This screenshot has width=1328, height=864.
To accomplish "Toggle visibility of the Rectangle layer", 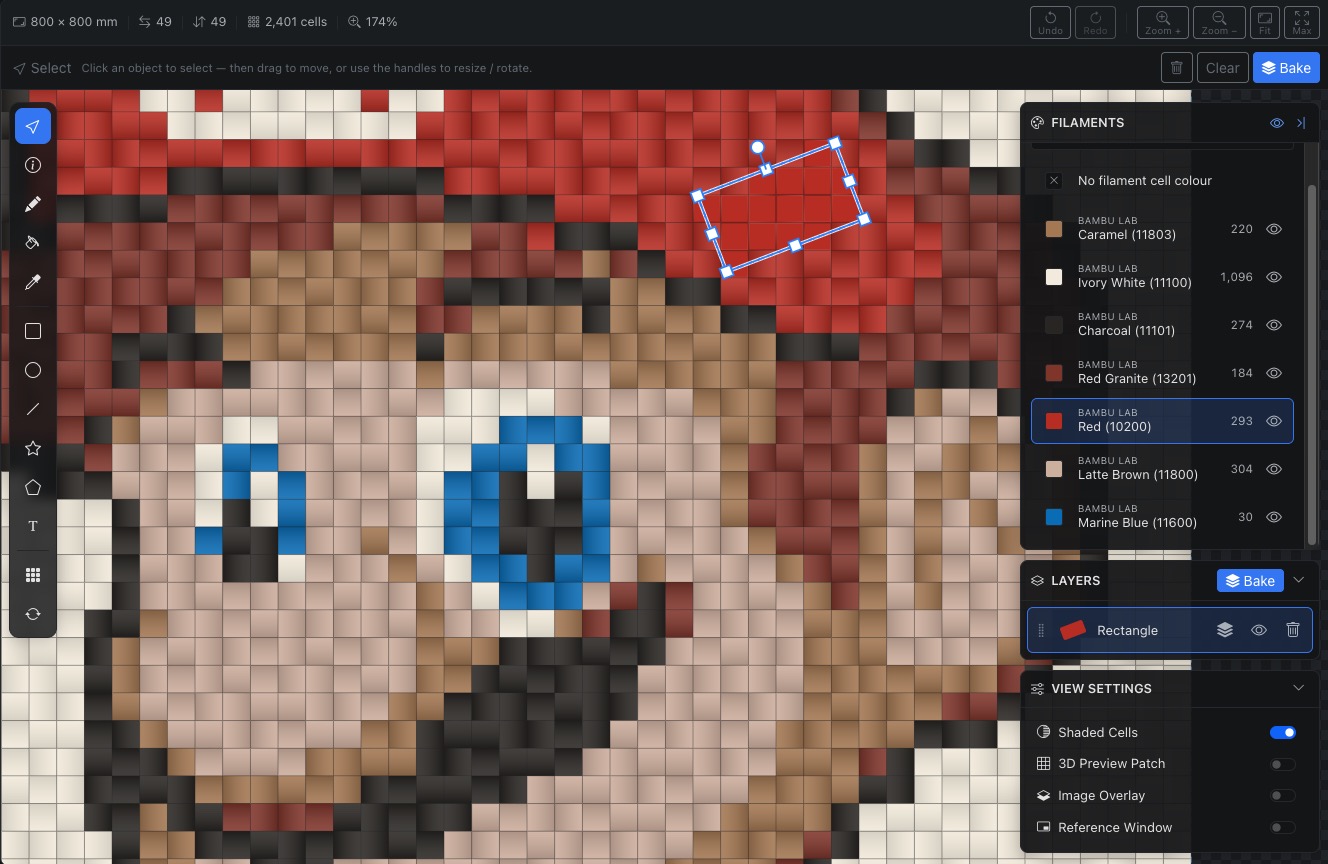I will [1259, 630].
